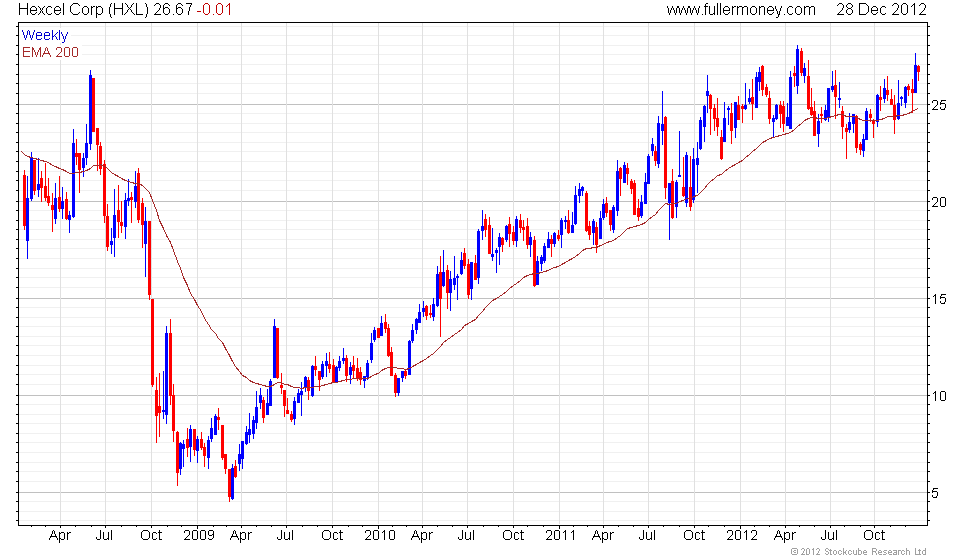Select the blue 'Weekly' legend label
The width and height of the screenshot is (980, 560).
coord(44,36)
